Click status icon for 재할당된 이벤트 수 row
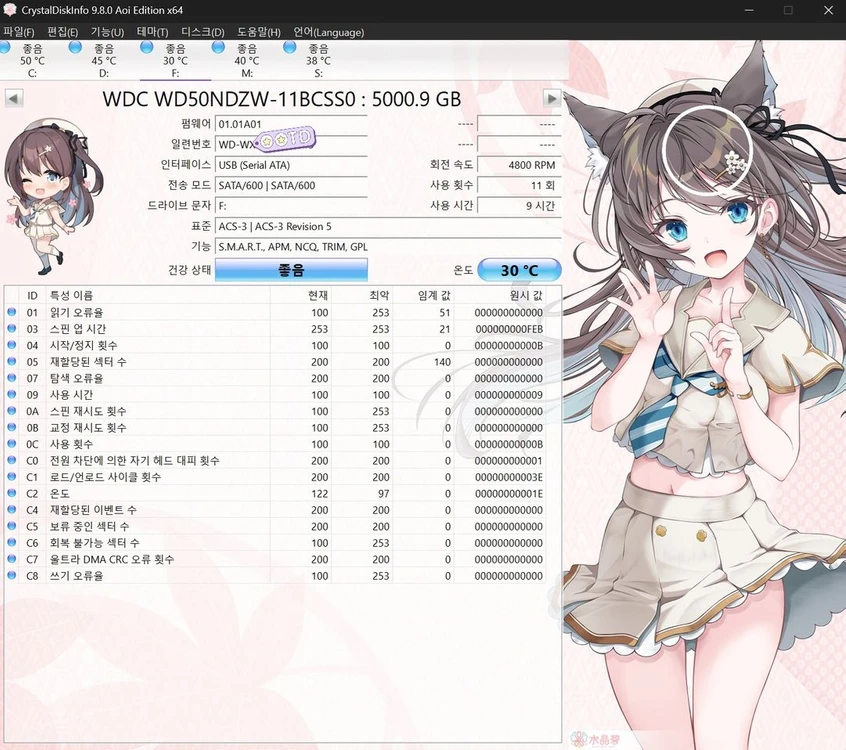 pyautogui.click(x=12, y=509)
